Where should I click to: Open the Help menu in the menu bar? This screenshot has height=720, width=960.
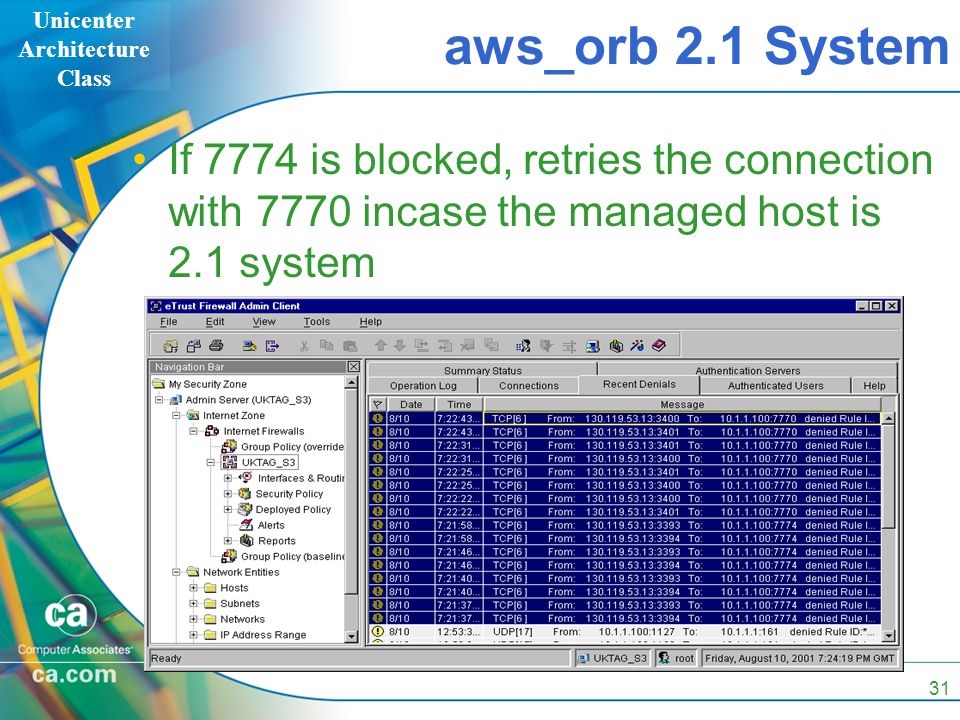(370, 321)
